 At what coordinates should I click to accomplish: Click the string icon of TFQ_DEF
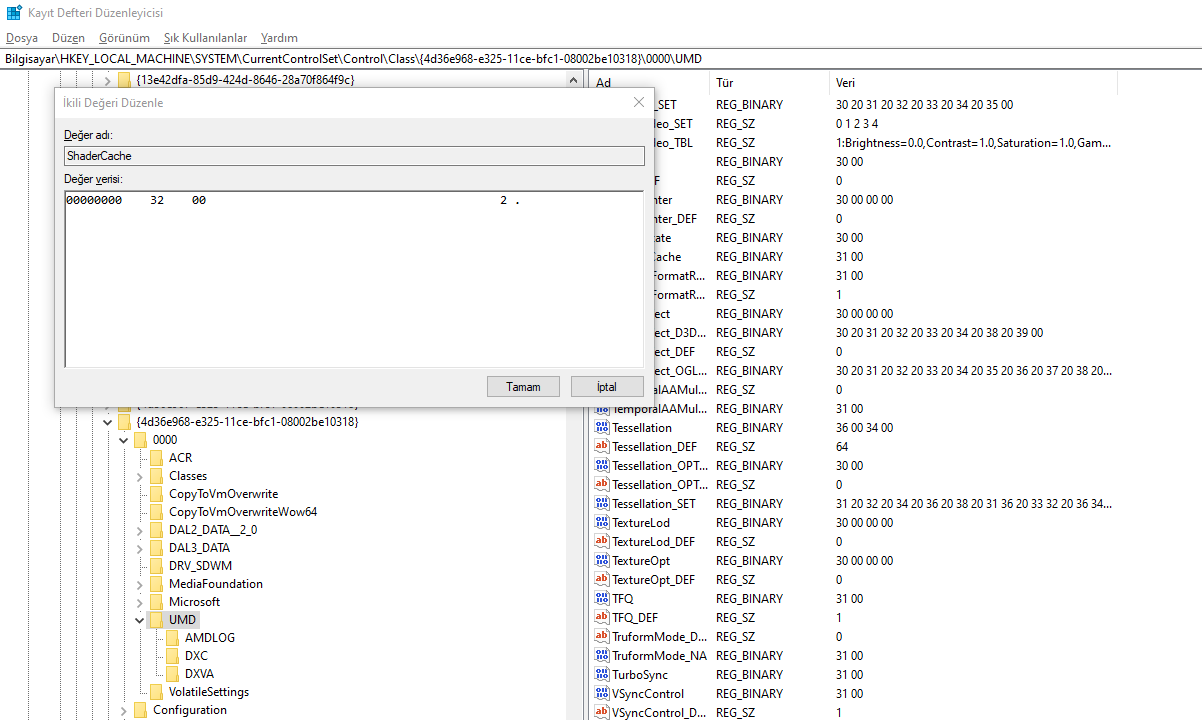pyautogui.click(x=602, y=617)
